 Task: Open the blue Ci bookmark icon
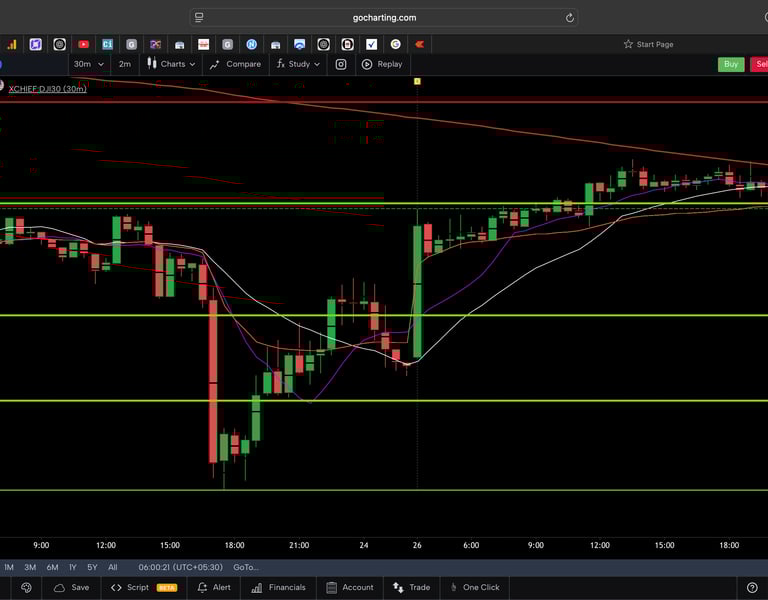click(x=107, y=45)
